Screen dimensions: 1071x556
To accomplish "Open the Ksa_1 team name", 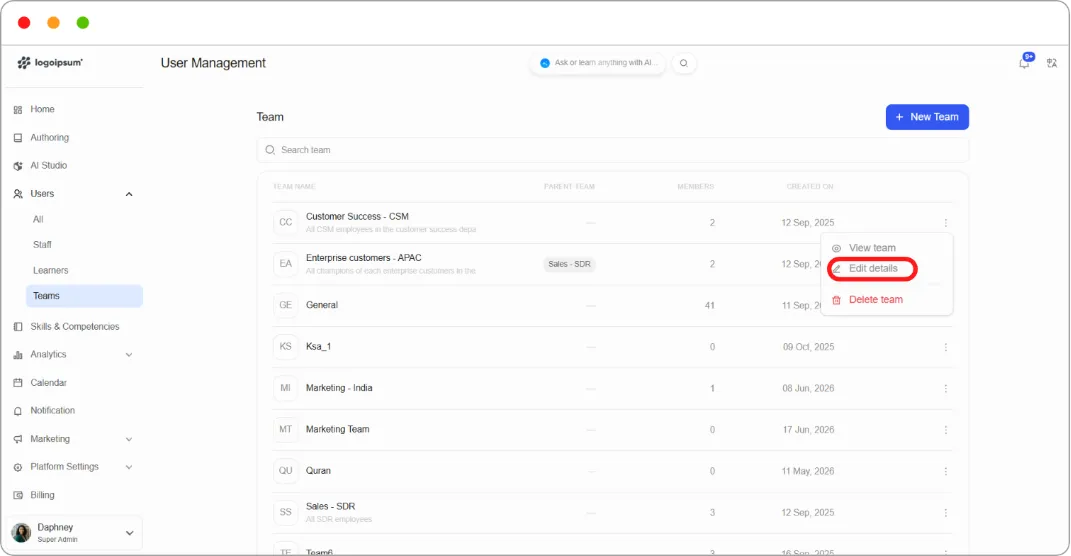I will coord(318,347).
